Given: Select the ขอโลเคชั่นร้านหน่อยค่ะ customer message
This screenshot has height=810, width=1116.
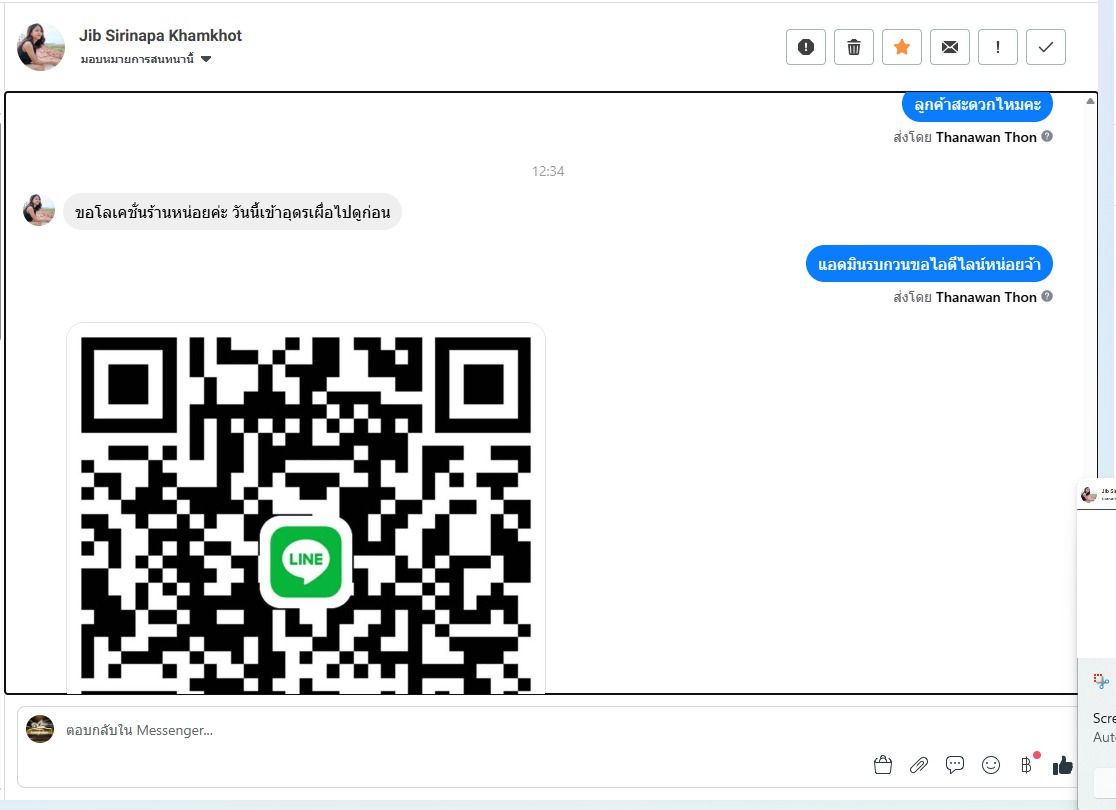Looking at the screenshot, I should (x=233, y=212).
